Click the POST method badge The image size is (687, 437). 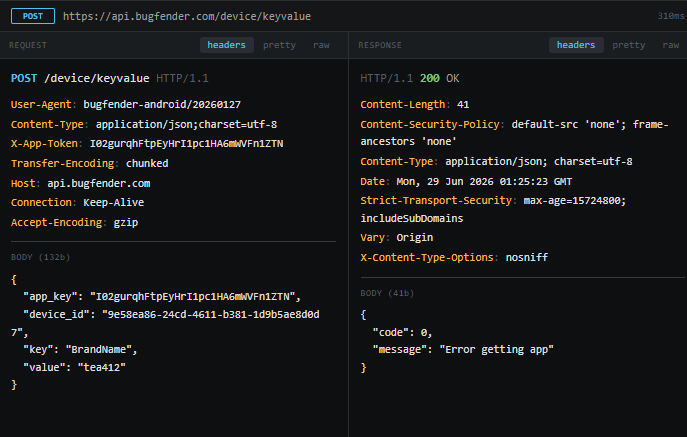pos(33,16)
